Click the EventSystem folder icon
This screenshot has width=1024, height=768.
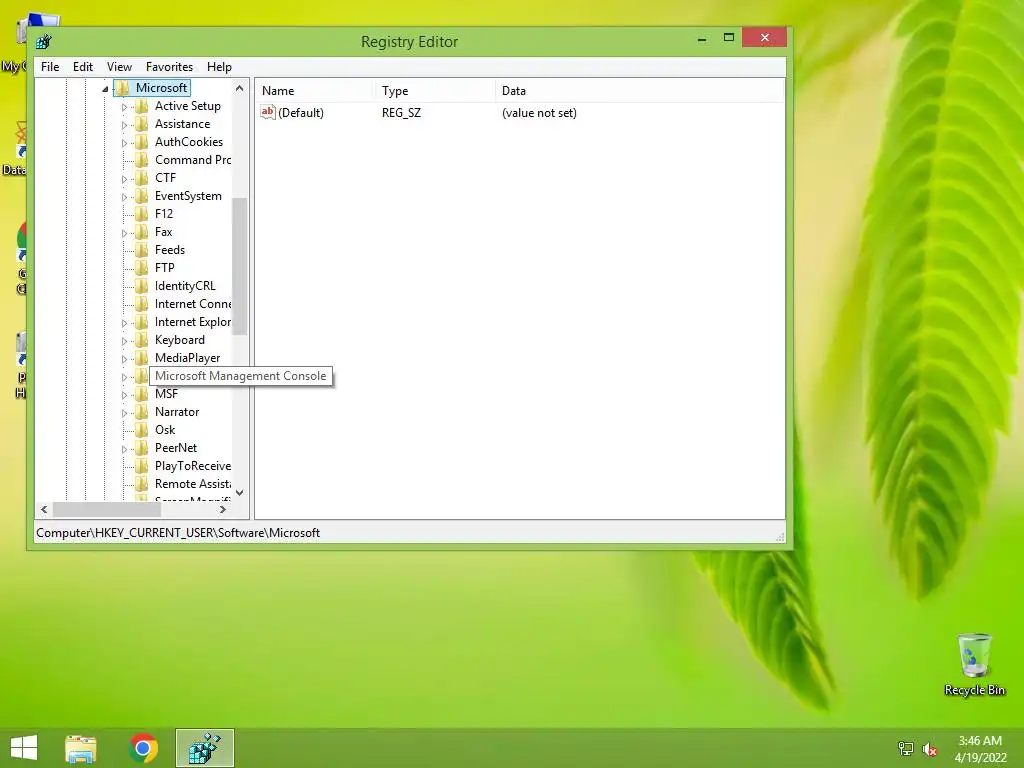(142, 196)
